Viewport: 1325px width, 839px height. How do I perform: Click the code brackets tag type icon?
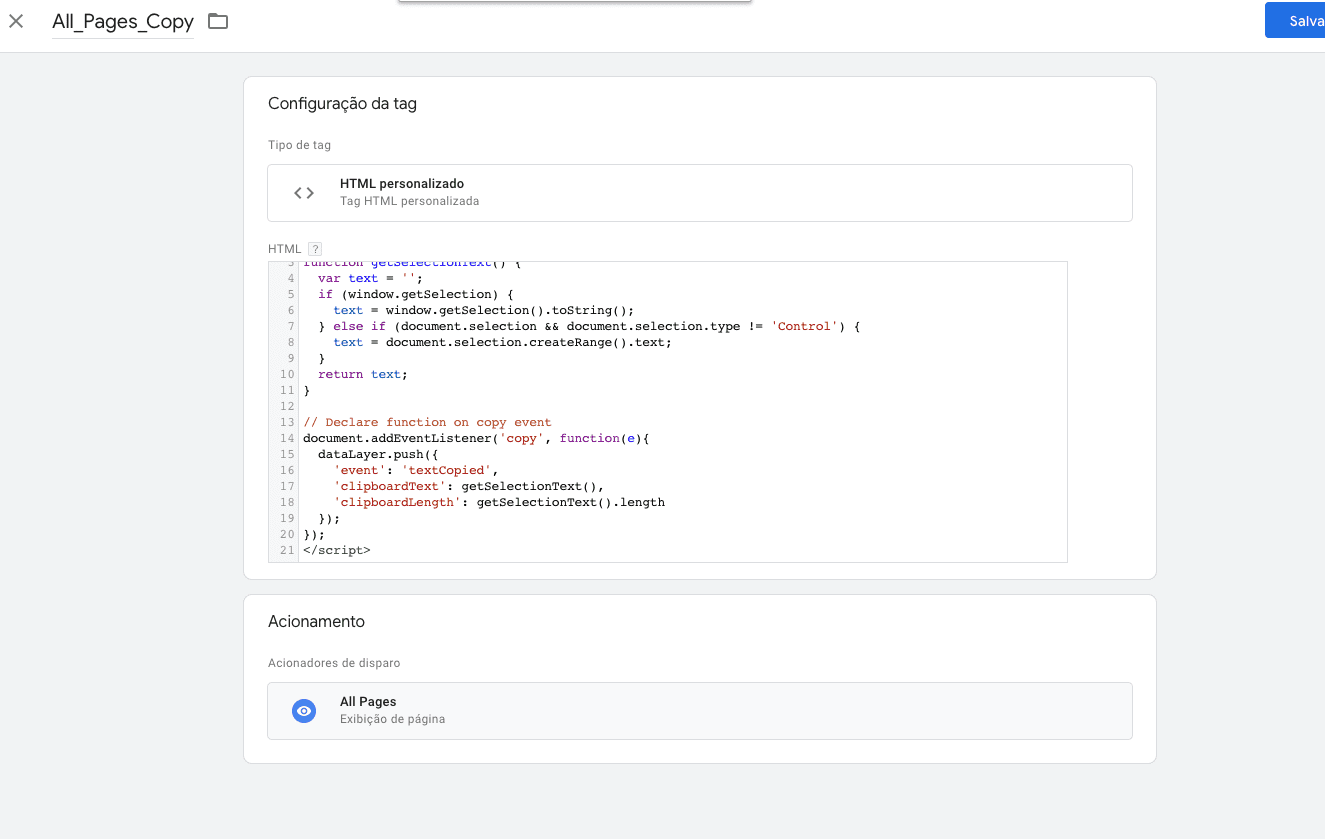point(304,193)
